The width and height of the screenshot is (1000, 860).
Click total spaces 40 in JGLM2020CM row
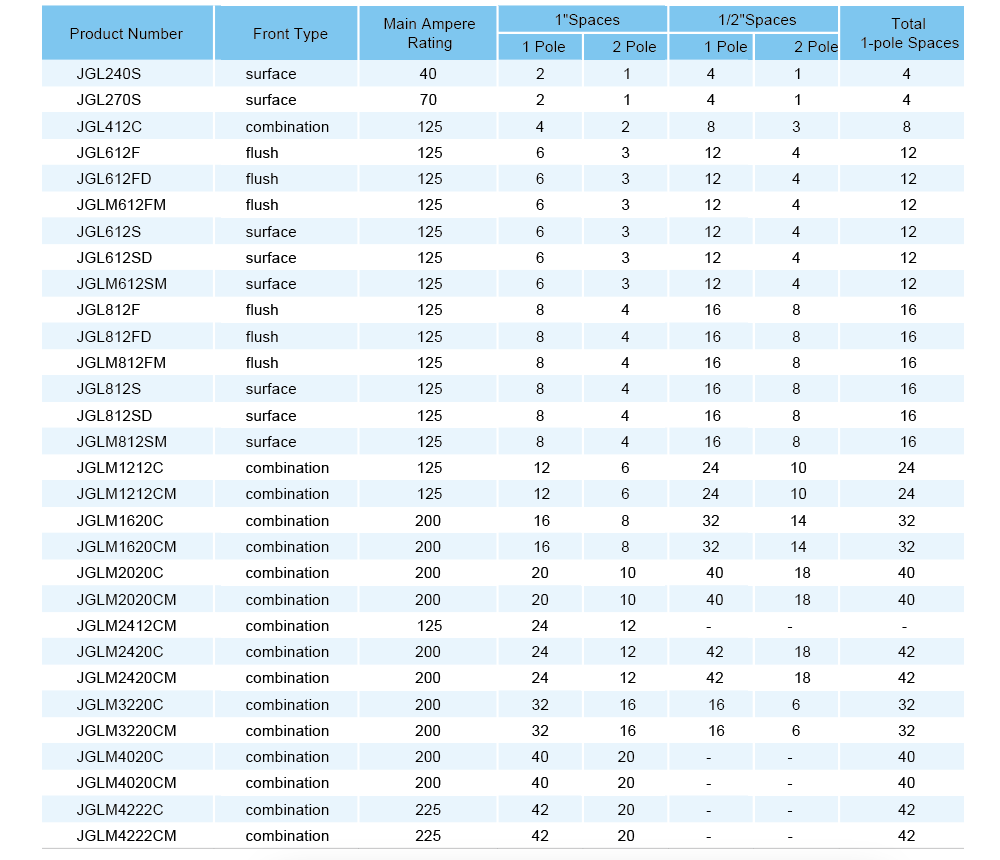[906, 600]
